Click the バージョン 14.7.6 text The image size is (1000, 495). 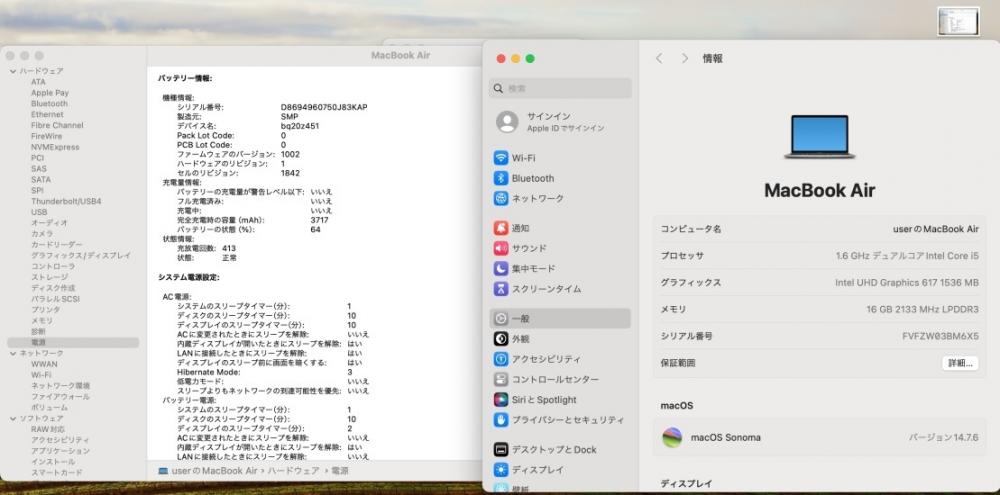point(943,438)
